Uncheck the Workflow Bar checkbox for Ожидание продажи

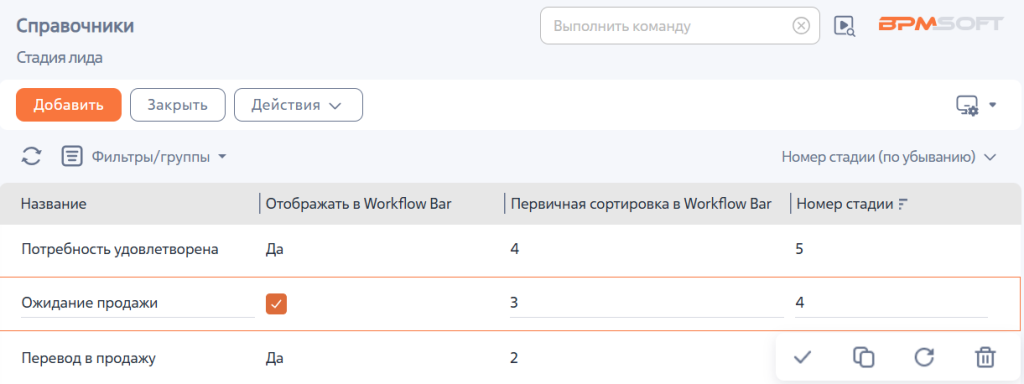pyautogui.click(x=276, y=304)
